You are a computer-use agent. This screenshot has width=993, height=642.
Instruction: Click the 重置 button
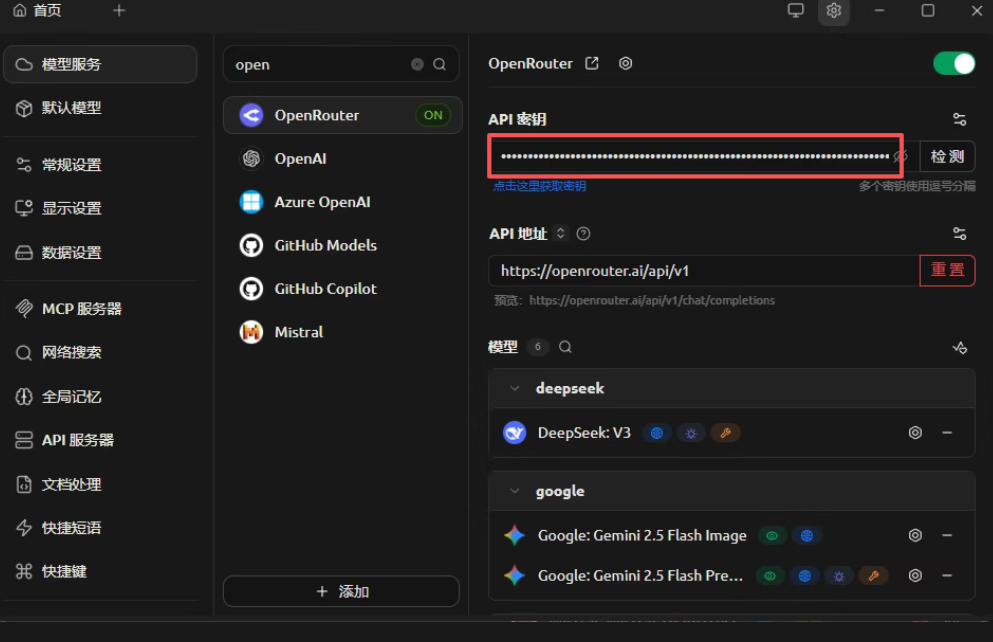click(947, 270)
